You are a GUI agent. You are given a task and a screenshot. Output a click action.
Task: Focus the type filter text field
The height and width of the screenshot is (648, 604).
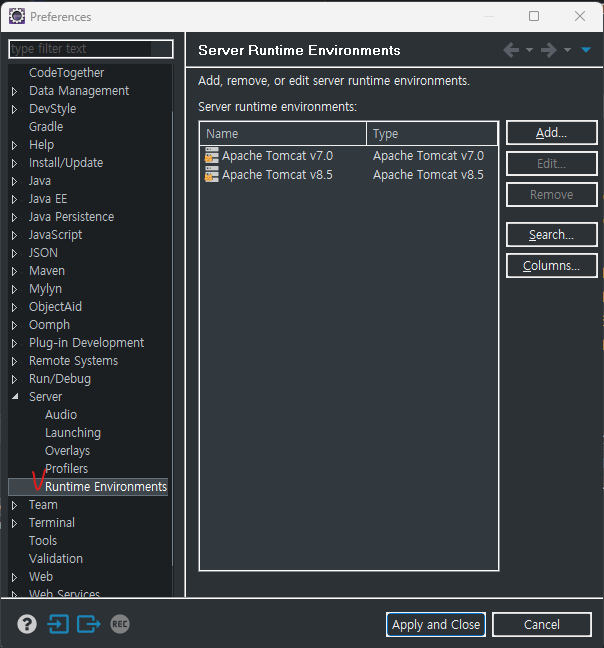[90, 49]
